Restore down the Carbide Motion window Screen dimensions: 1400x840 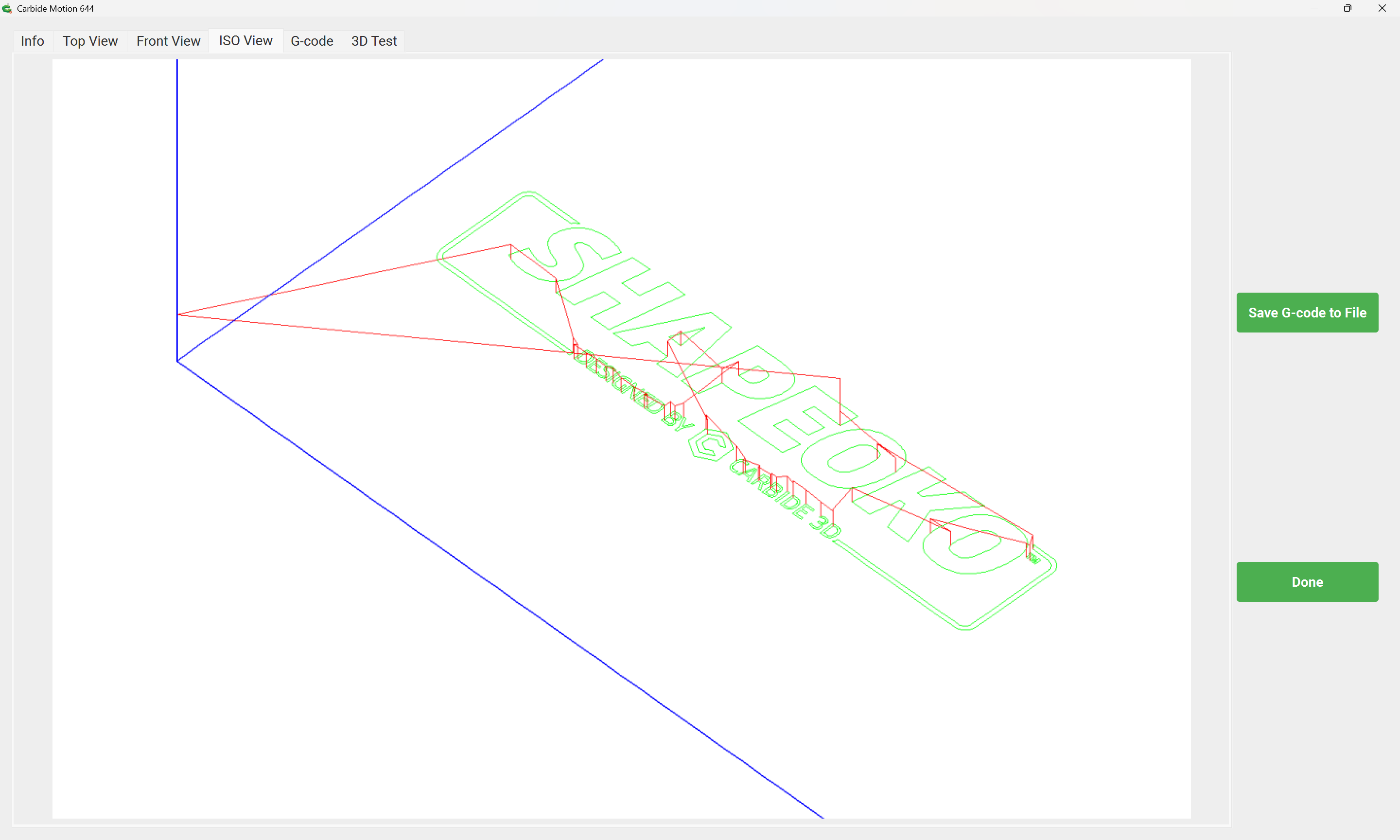[x=1348, y=8]
